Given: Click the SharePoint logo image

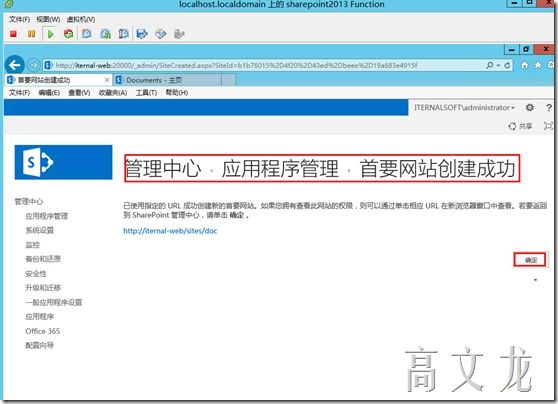Looking at the screenshot, I should [x=63, y=162].
